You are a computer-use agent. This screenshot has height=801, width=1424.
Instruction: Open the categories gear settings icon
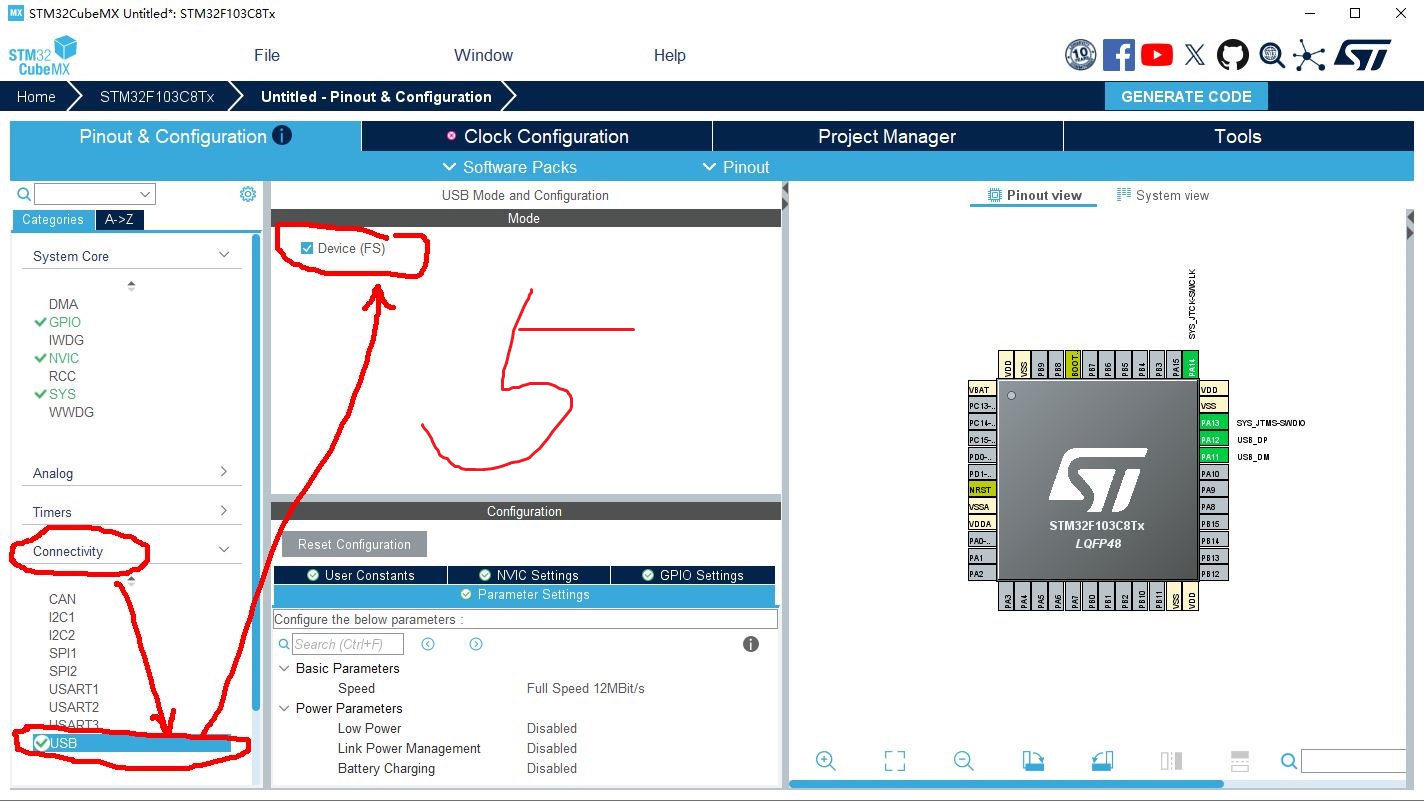point(248,194)
